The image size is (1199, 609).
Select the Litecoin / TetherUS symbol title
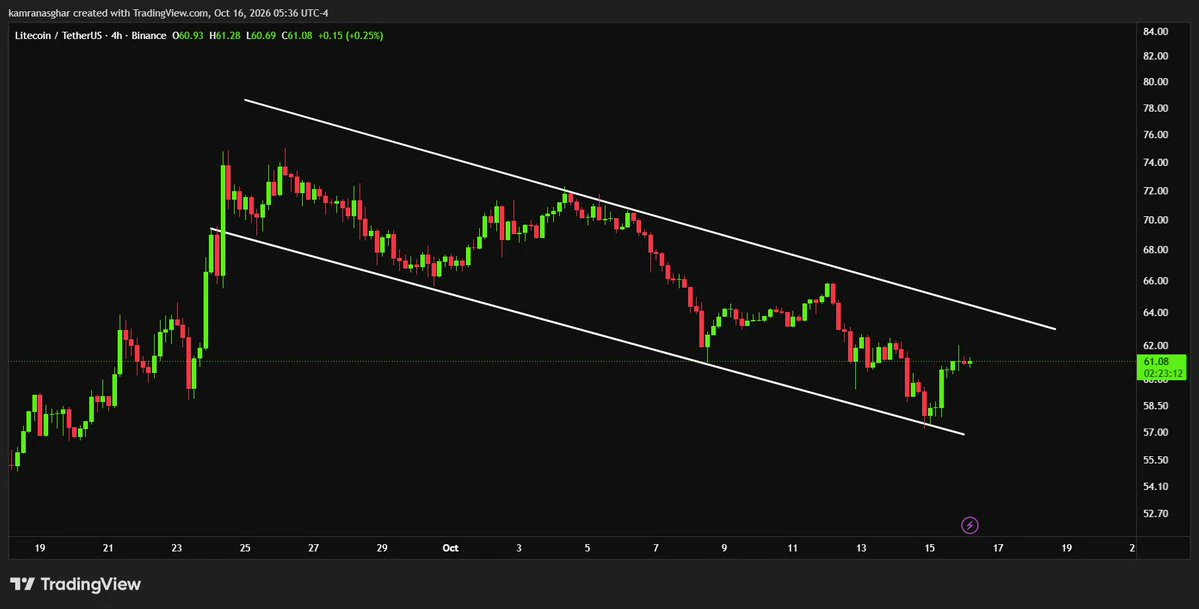pyautogui.click(x=59, y=36)
